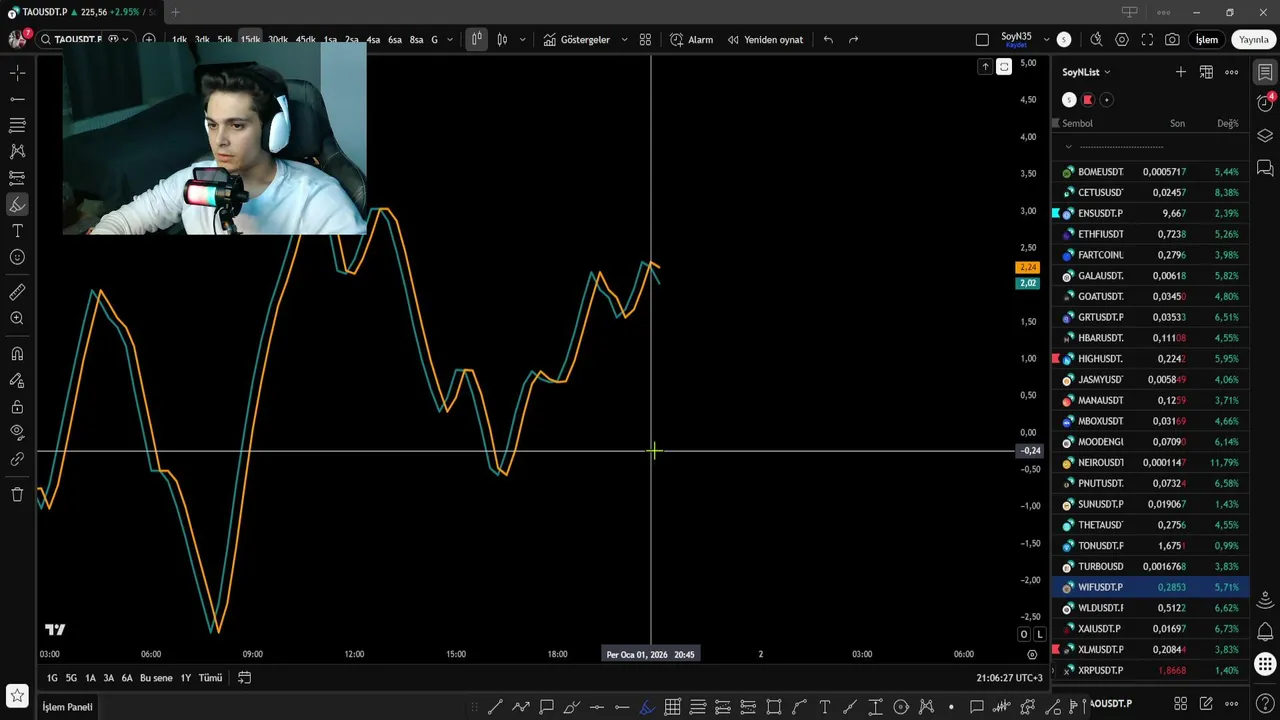Hide all drawings with eye icon

17,433
